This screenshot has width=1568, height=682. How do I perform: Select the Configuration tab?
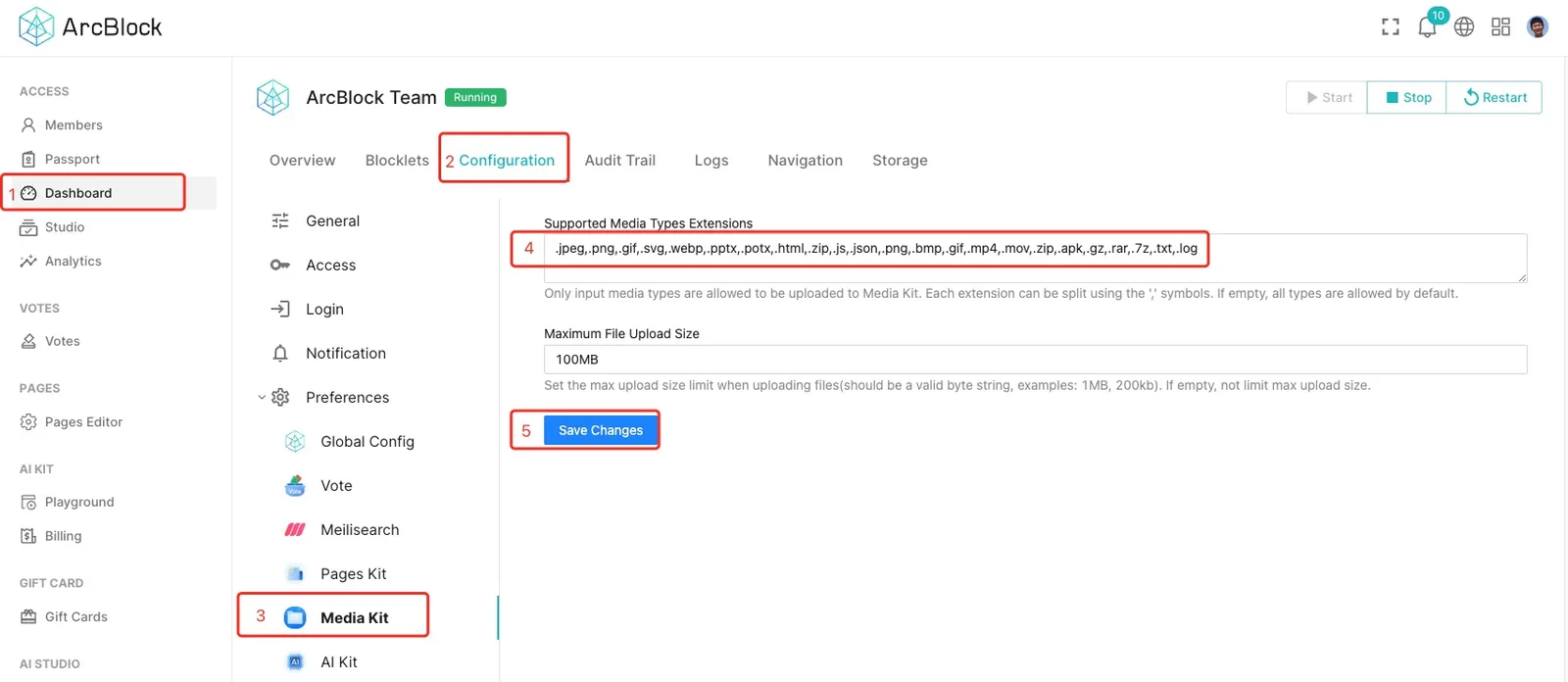[x=507, y=160]
